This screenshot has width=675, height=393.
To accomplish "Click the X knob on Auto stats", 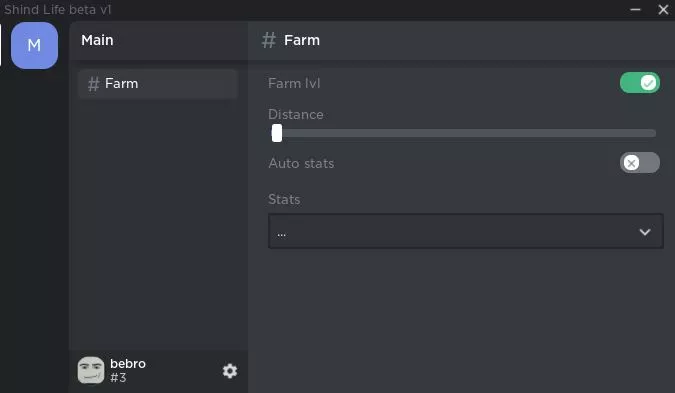I will click(632, 163).
